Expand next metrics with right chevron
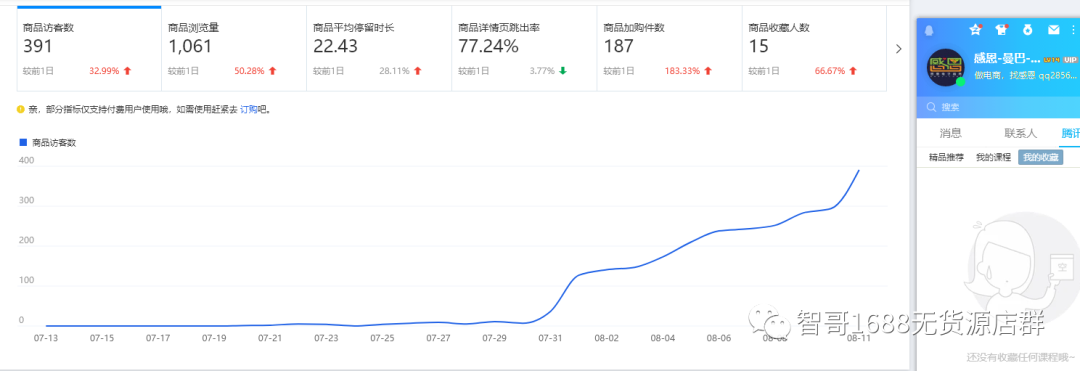The height and width of the screenshot is (371, 1080). pos(897,49)
